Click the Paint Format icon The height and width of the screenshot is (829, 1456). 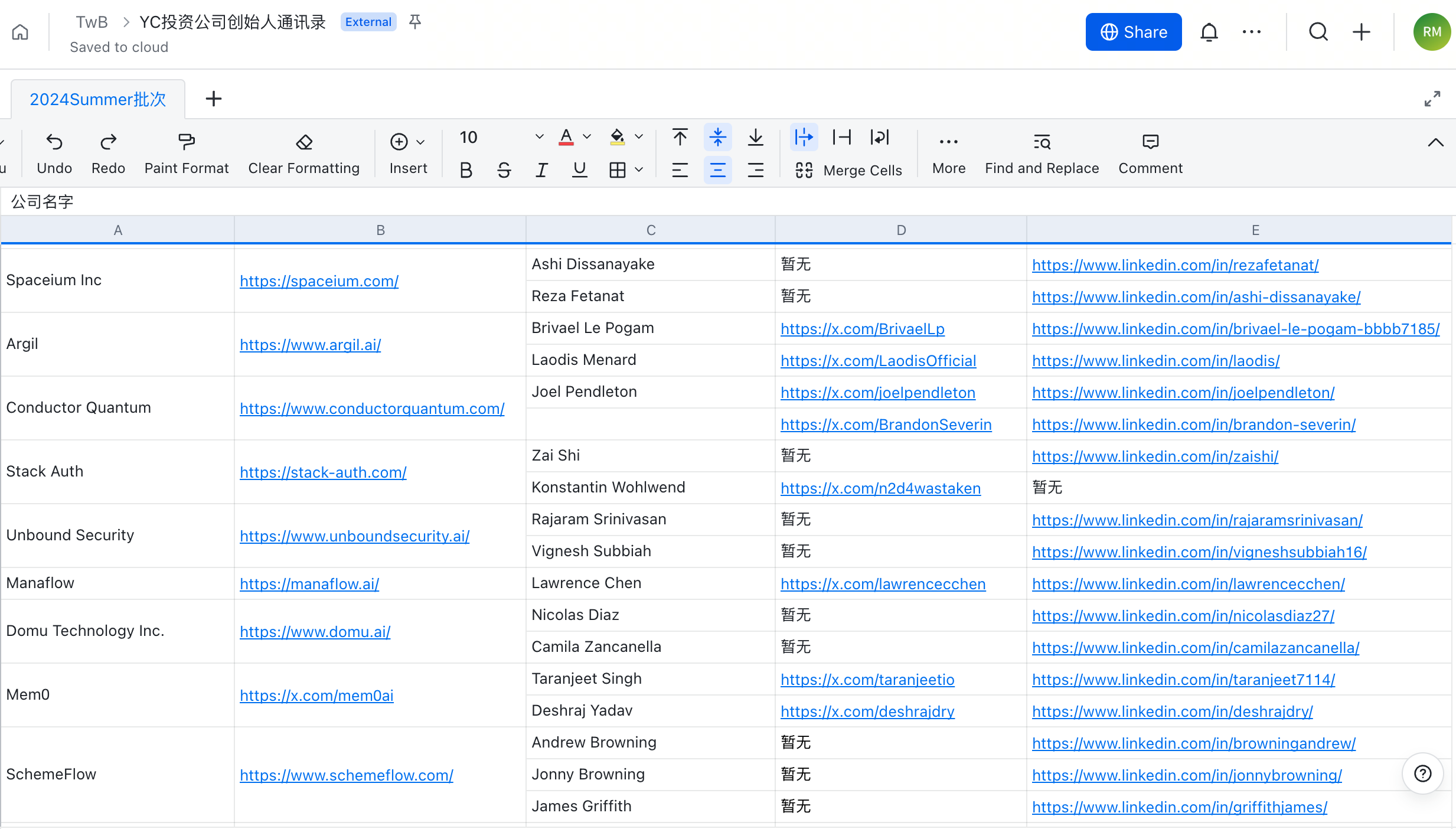pos(186,142)
